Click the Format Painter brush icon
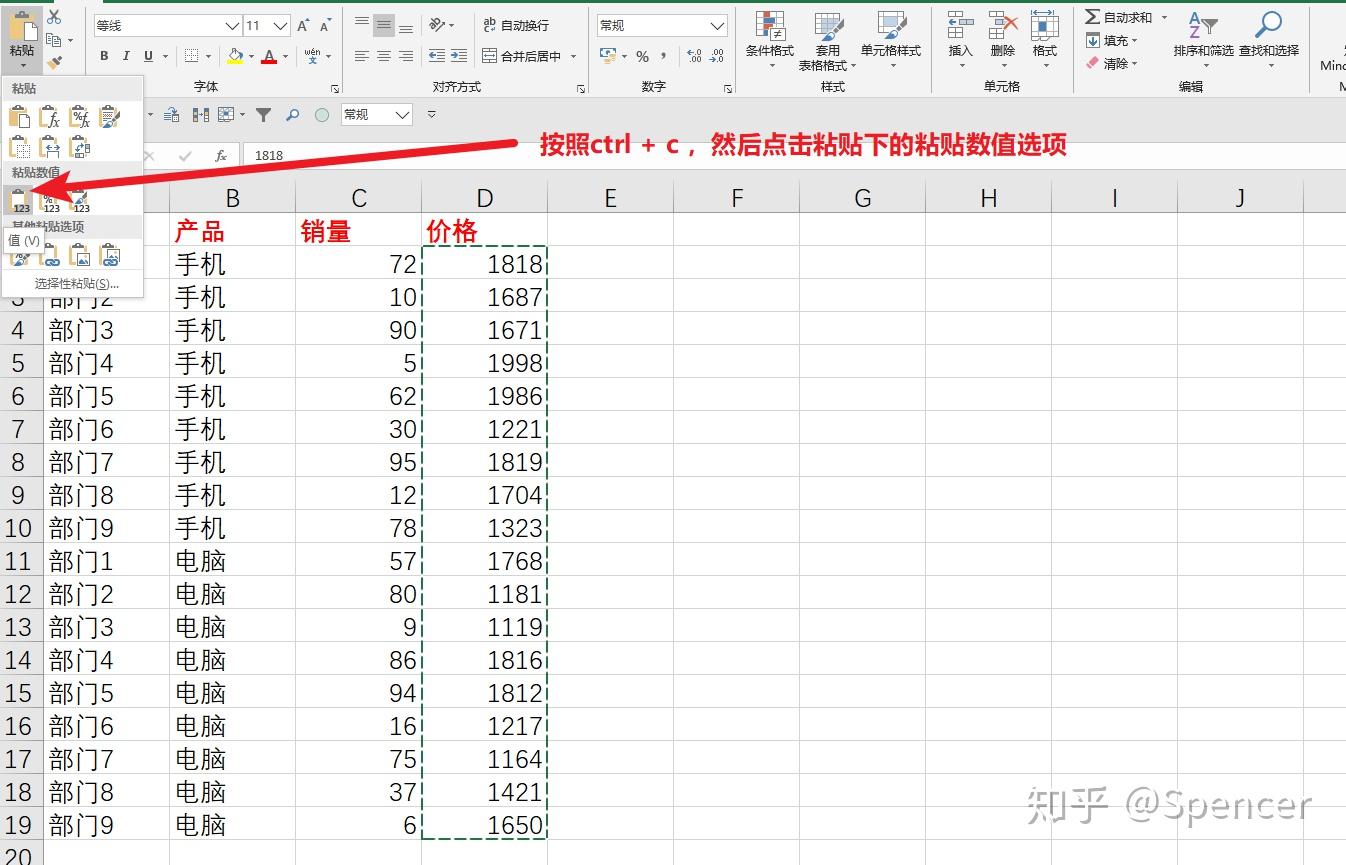 click(x=54, y=62)
